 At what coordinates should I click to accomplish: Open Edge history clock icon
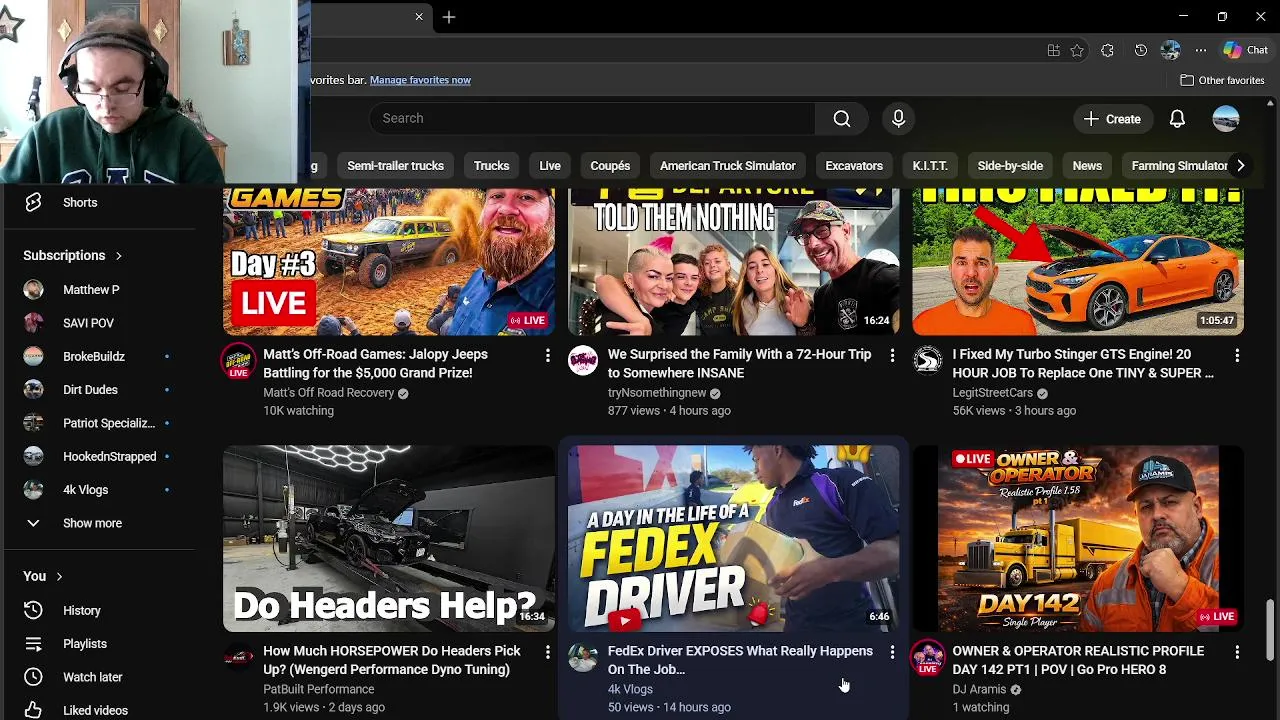click(1141, 50)
